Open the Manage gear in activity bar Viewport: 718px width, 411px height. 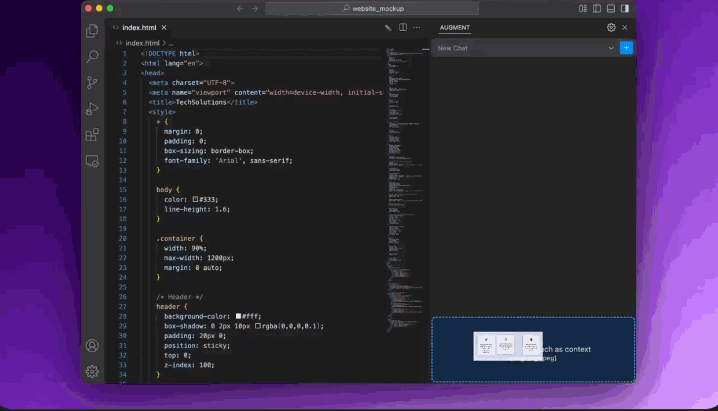92,371
